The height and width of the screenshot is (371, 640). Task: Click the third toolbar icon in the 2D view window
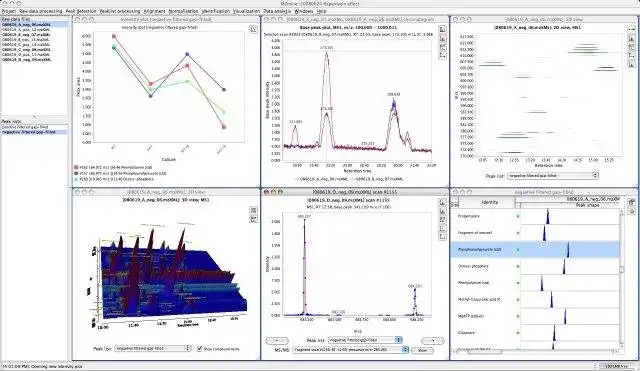tap(631, 47)
